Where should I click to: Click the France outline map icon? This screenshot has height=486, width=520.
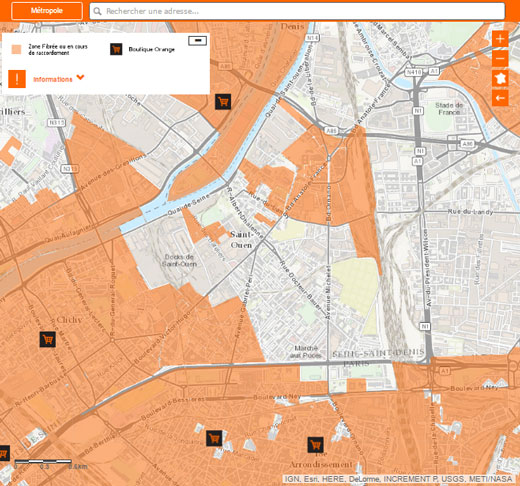click(500, 78)
